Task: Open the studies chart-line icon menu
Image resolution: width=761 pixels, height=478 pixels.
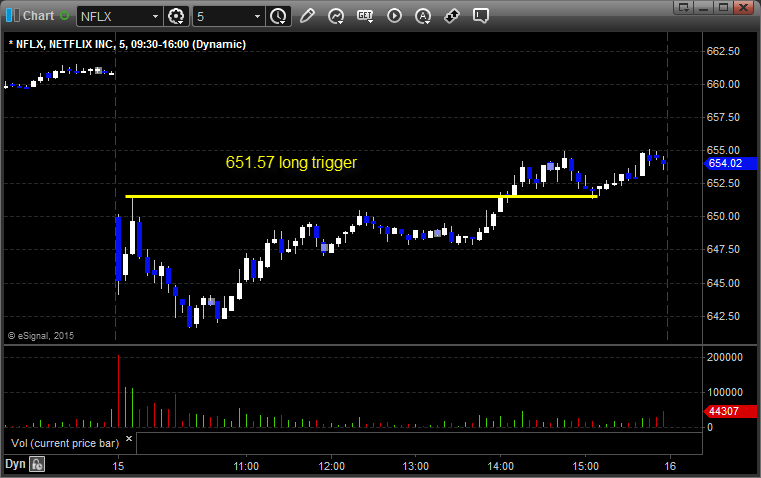Action: pyautogui.click(x=336, y=16)
